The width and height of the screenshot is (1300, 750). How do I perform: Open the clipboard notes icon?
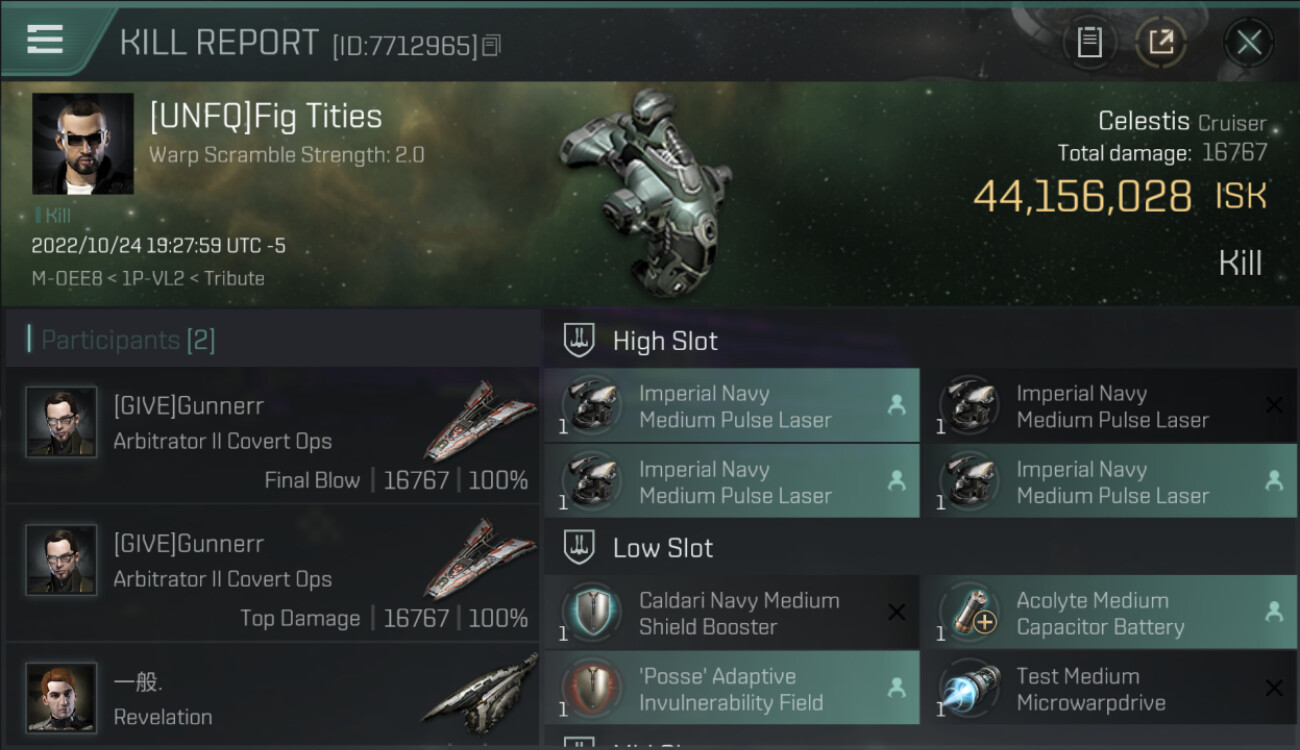click(x=1089, y=42)
